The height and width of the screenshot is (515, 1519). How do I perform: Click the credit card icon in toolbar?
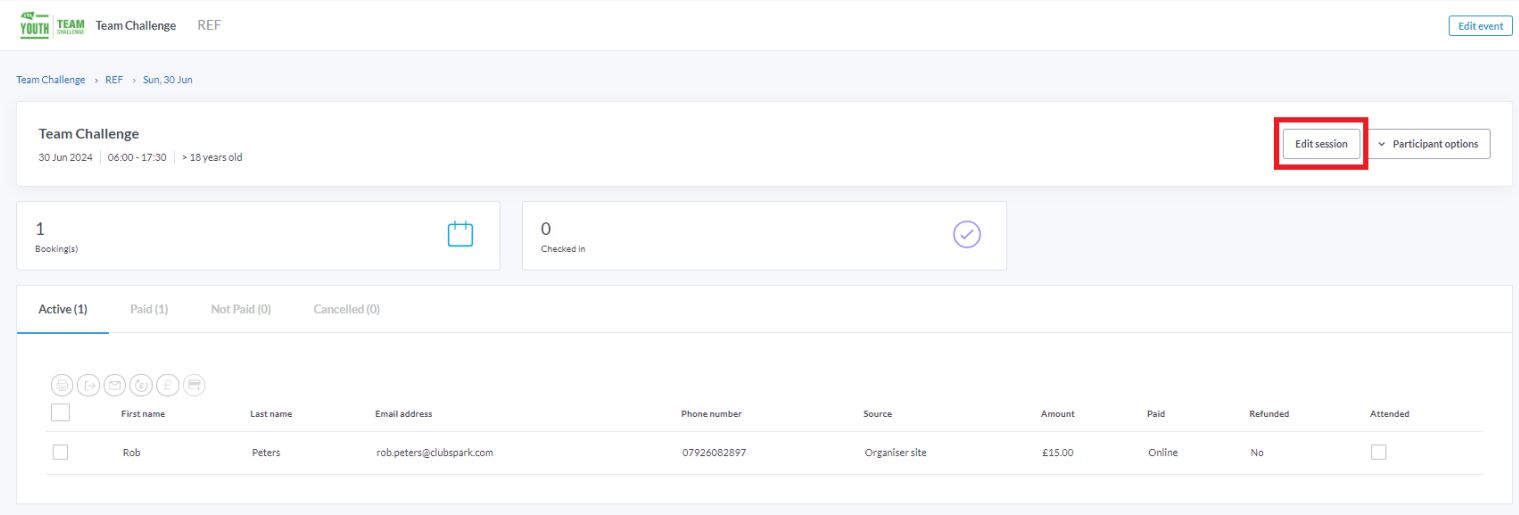point(194,385)
